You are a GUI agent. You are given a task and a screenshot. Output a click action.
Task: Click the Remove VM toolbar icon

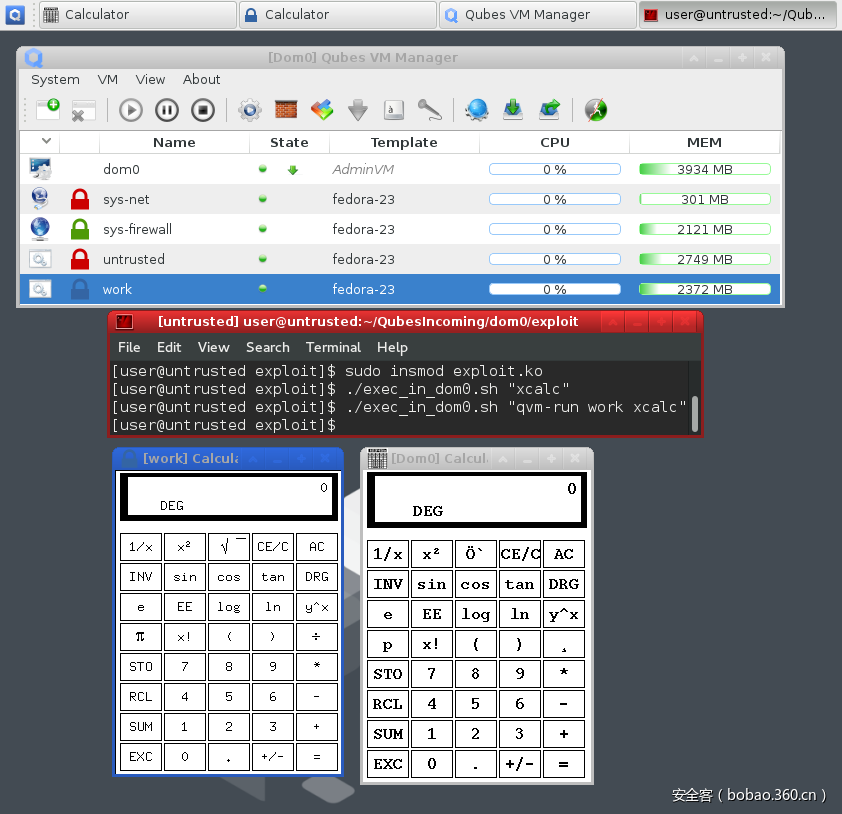tap(83, 110)
